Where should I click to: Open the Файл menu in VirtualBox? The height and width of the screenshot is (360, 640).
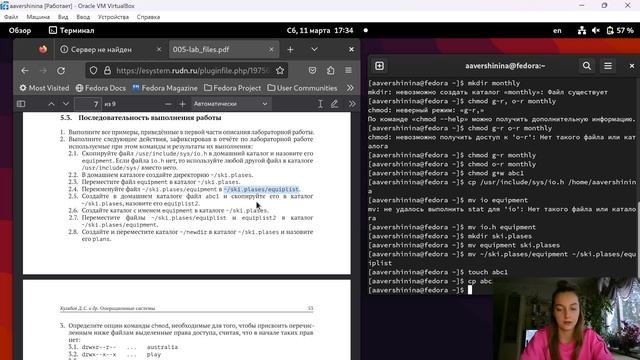pos(11,17)
